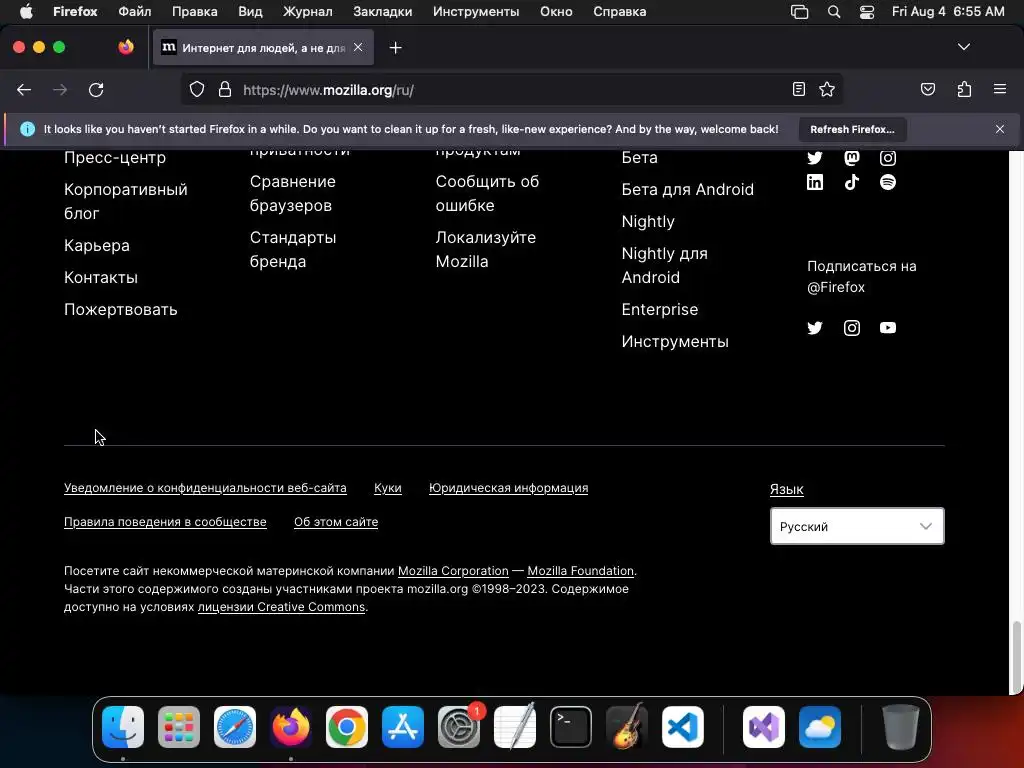
Task: Open Сравнение браузеров link
Action: pyautogui.click(x=293, y=193)
